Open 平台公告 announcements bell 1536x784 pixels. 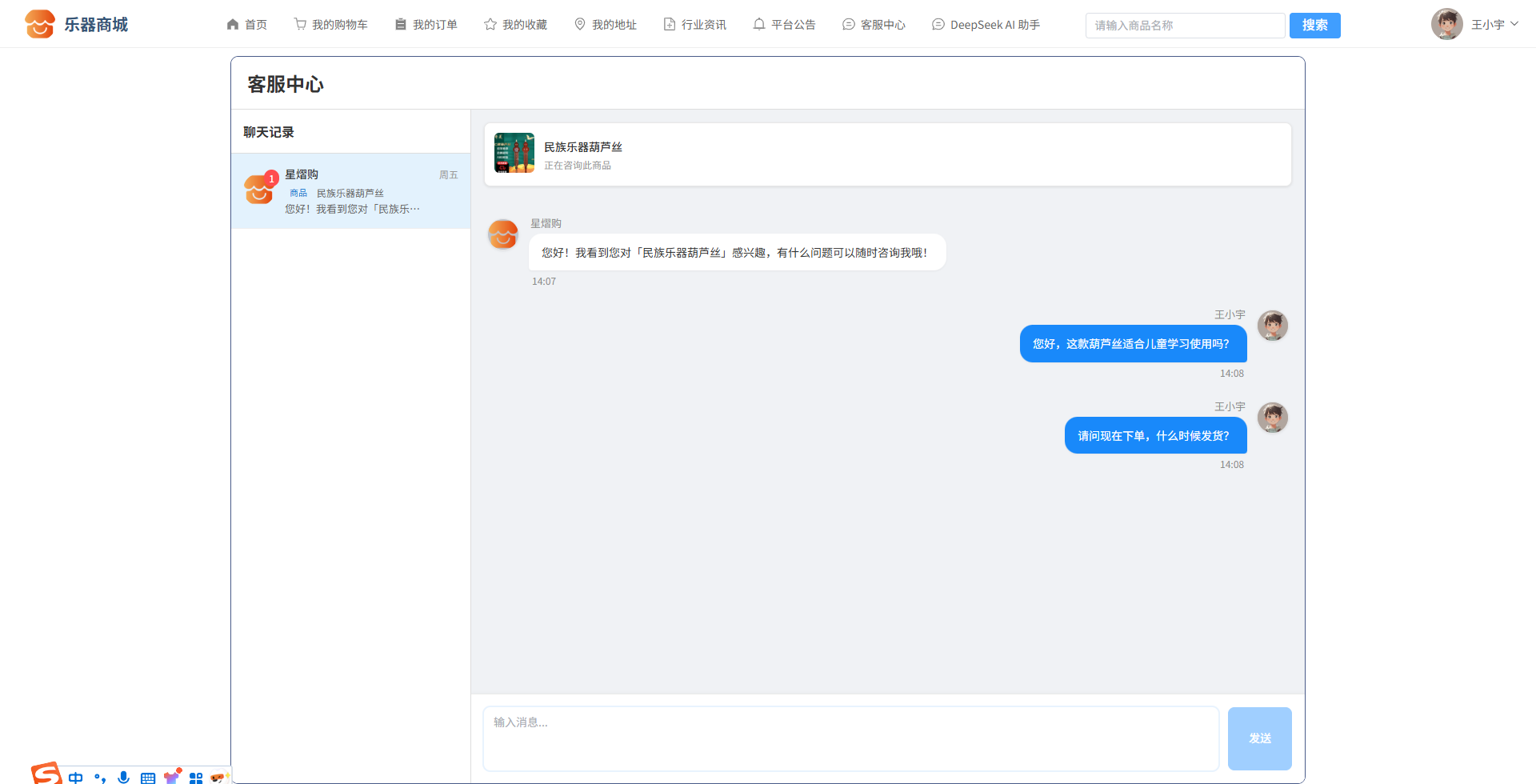tap(784, 25)
